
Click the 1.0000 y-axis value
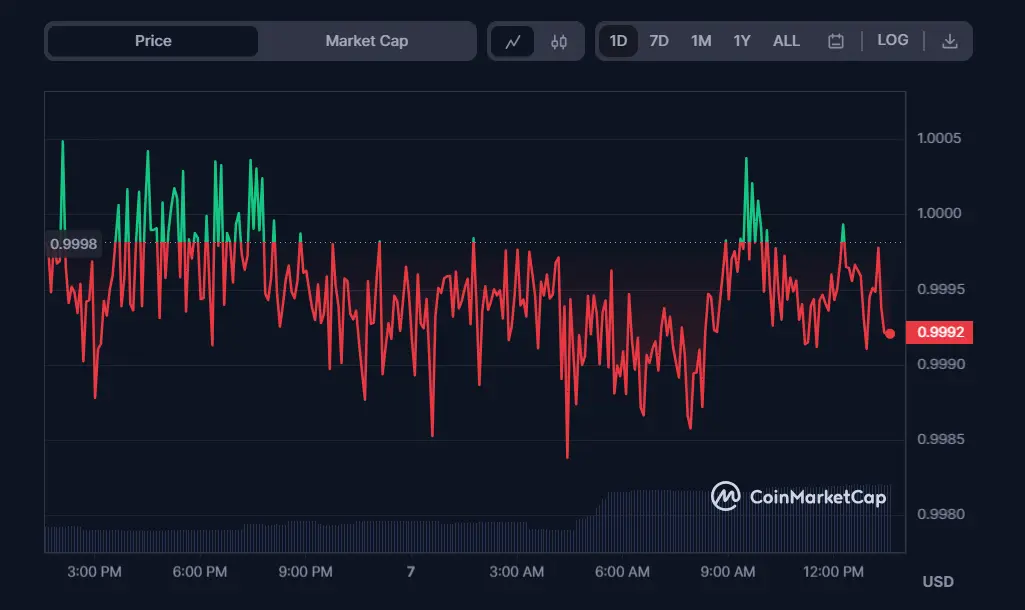939,213
